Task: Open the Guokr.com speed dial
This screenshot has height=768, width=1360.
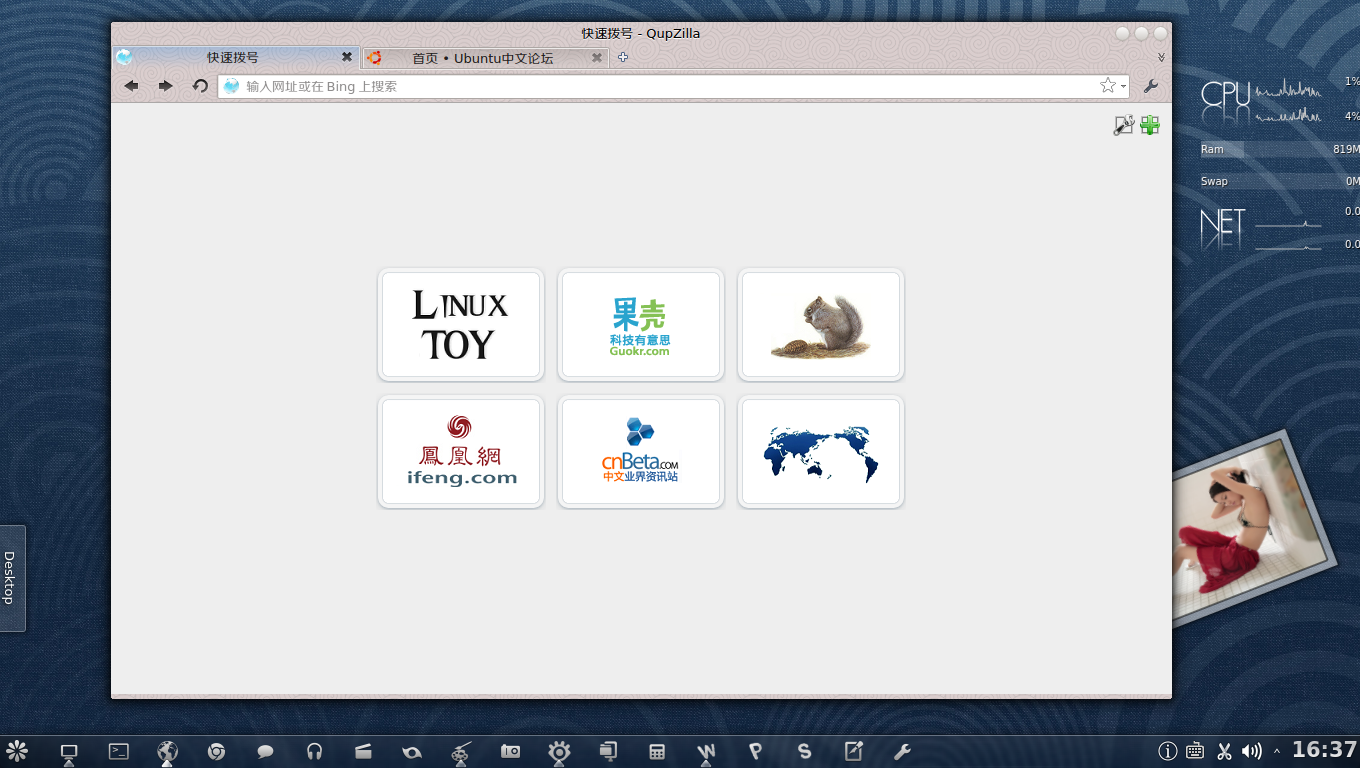Action: pyautogui.click(x=641, y=325)
